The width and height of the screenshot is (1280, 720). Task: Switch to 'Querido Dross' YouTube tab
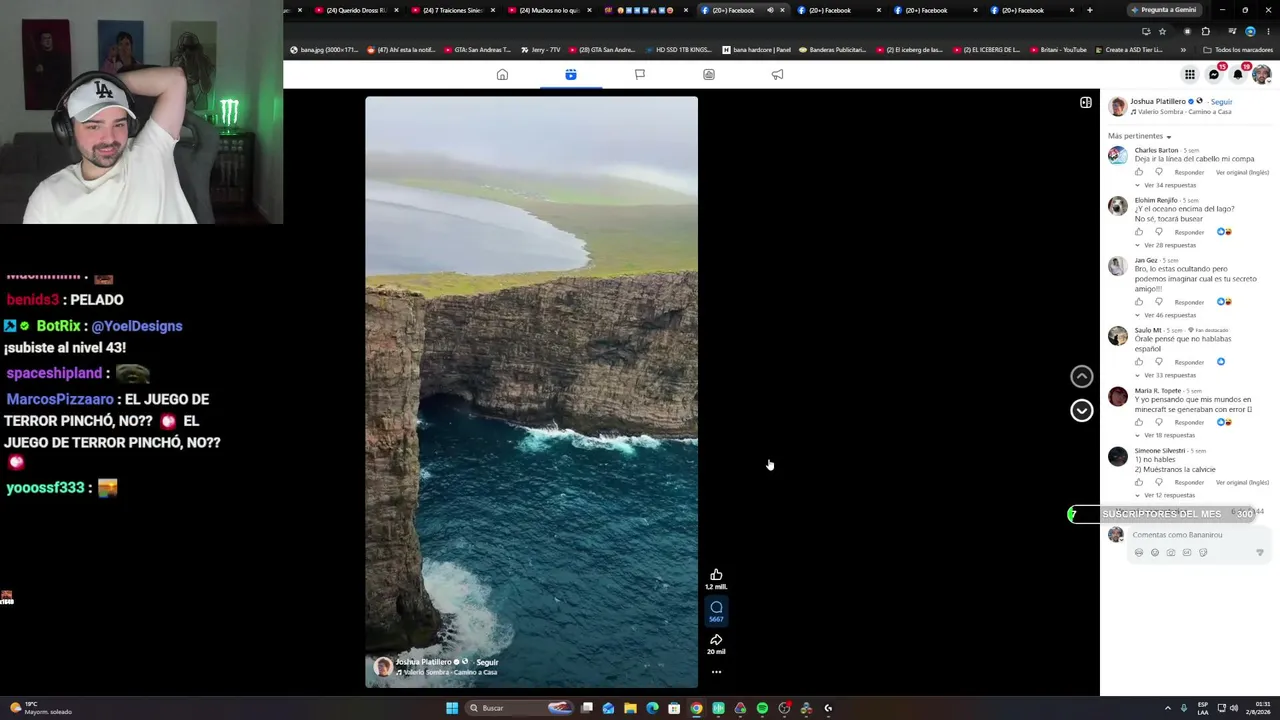[355, 10]
